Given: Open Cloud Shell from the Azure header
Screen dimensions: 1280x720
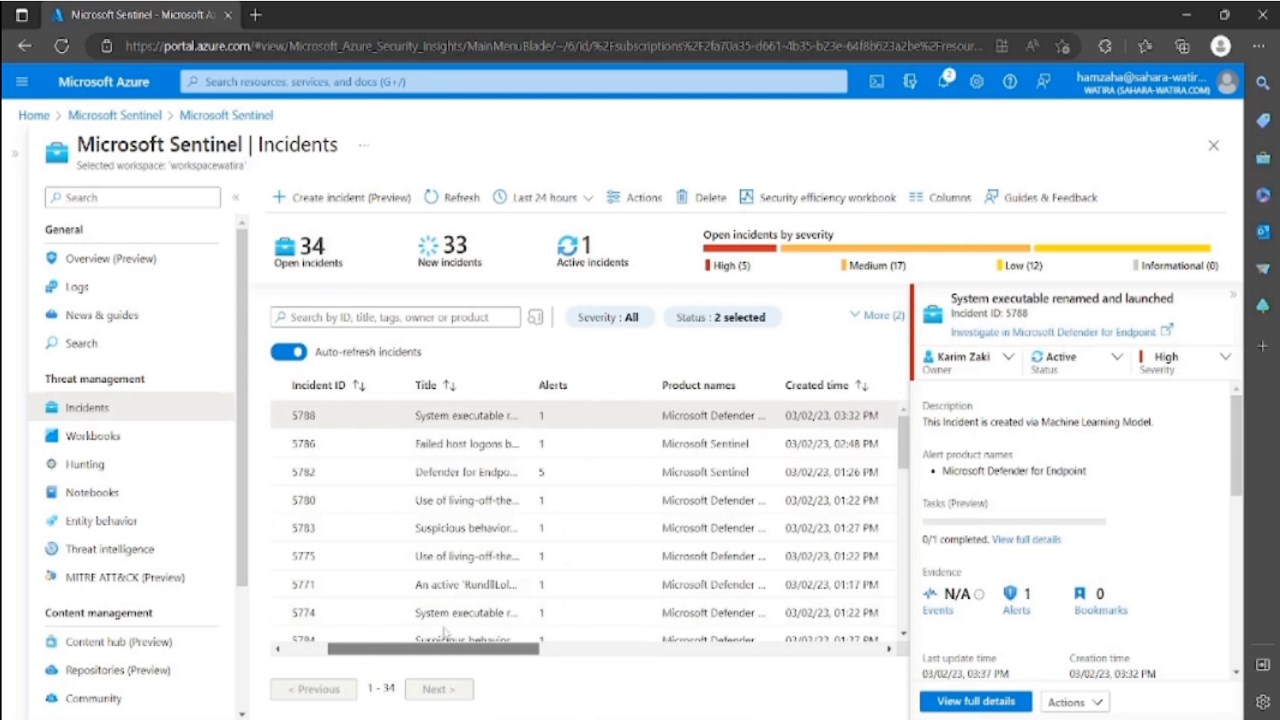Looking at the screenshot, I should [x=876, y=82].
